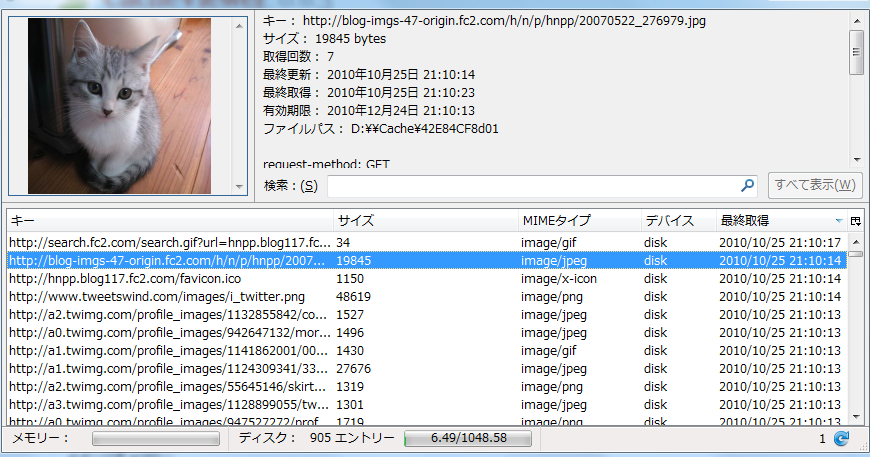Click the 取得回数: 7 line

click(x=299, y=57)
